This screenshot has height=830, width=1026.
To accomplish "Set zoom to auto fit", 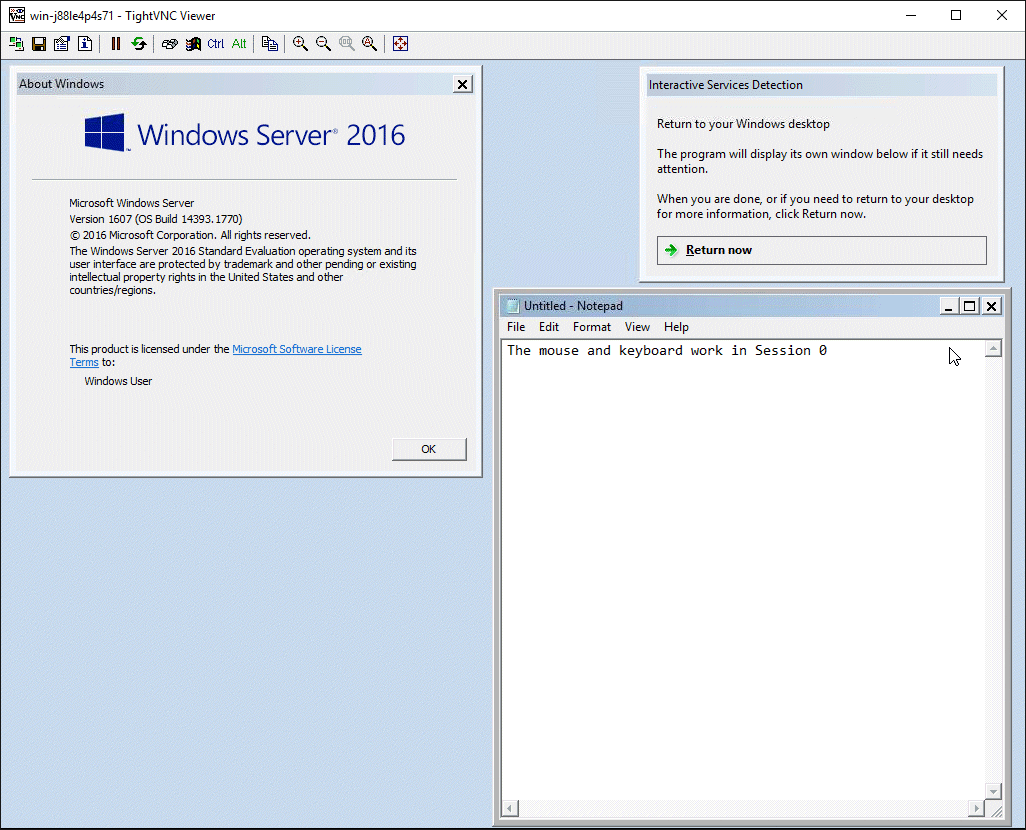I will (x=370, y=44).
